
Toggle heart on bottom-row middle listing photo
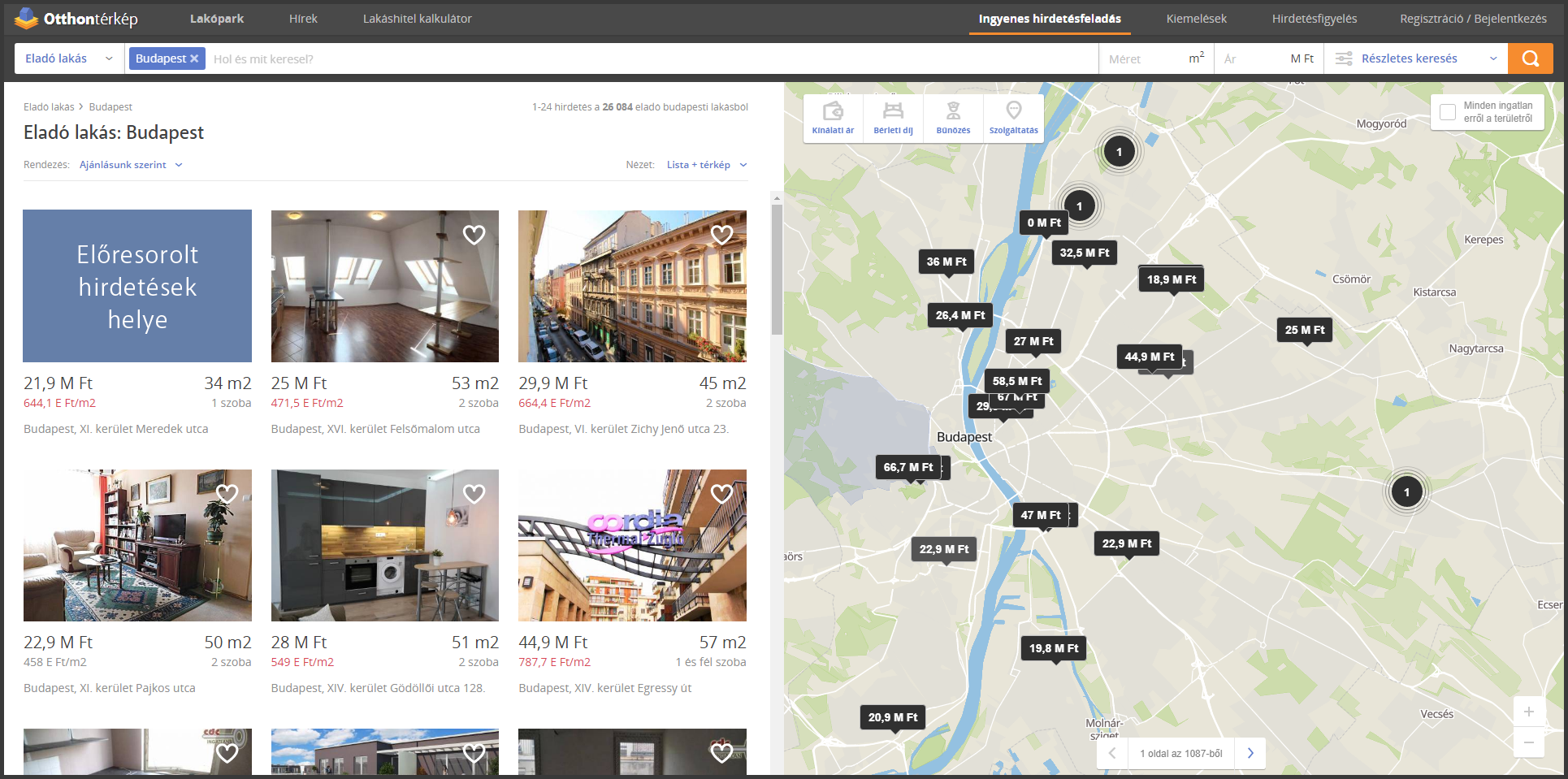tap(474, 752)
